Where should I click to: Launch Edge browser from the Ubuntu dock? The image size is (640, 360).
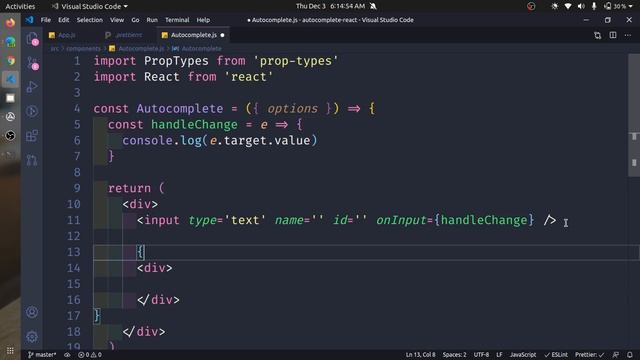point(10,42)
